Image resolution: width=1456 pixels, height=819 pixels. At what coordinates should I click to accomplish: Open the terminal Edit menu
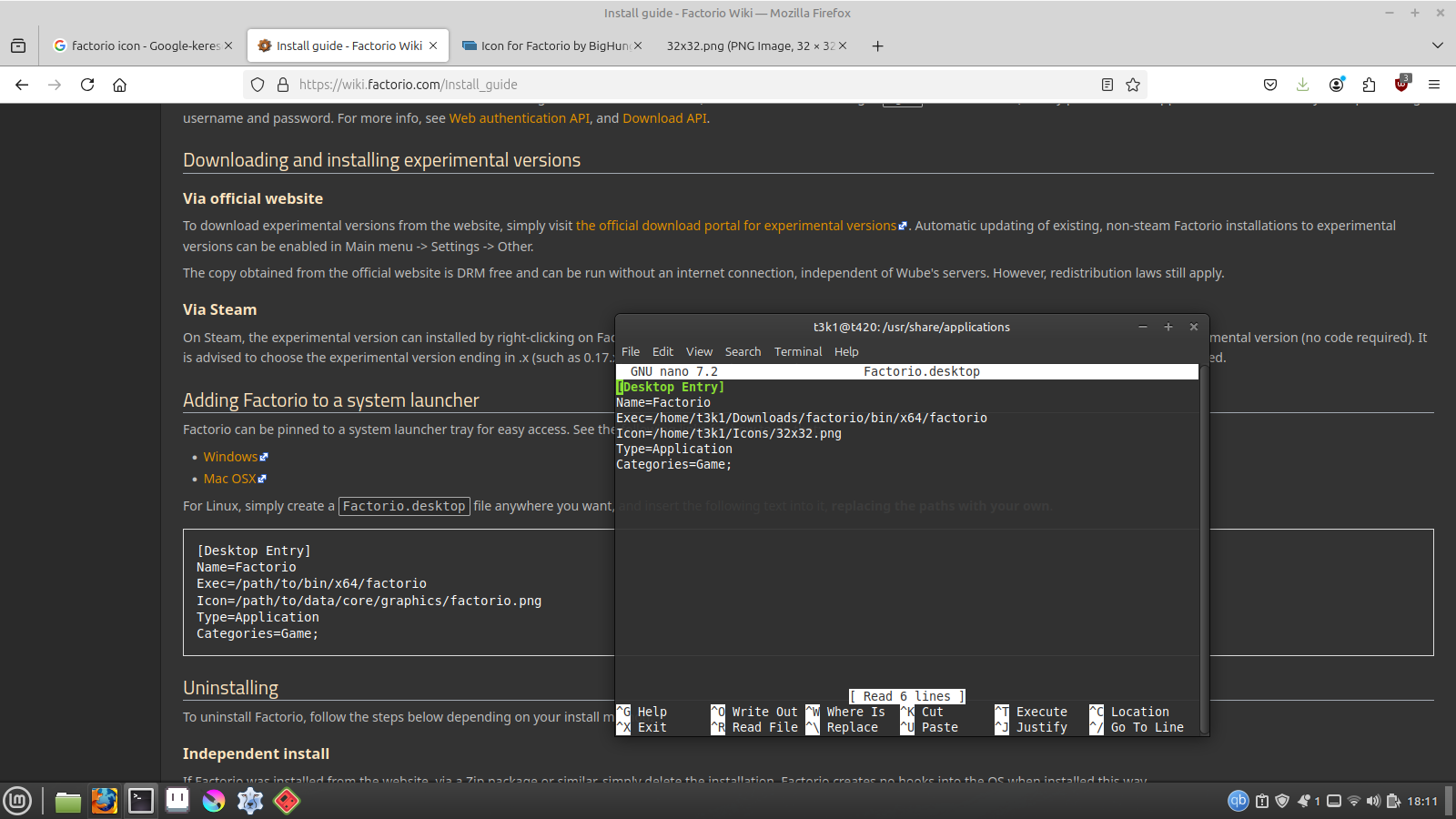coord(663,351)
